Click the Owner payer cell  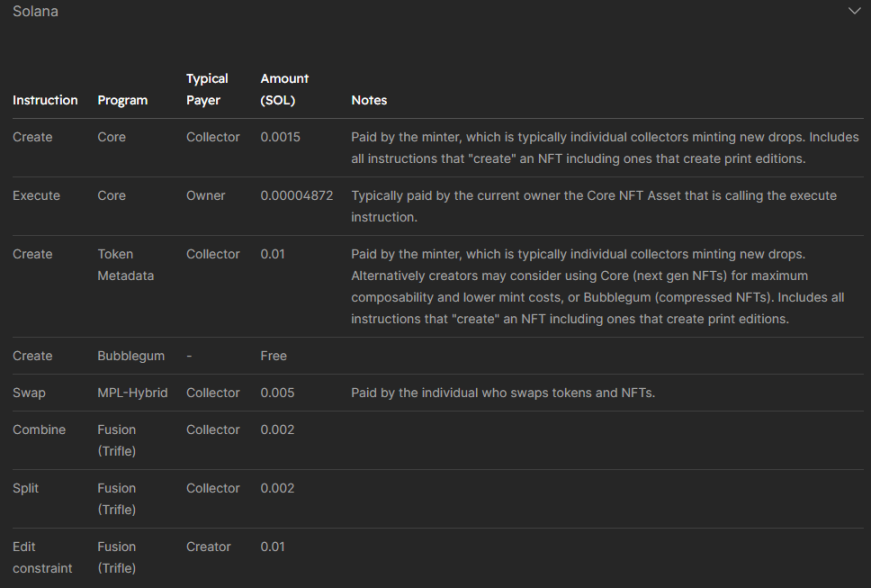click(x=205, y=196)
